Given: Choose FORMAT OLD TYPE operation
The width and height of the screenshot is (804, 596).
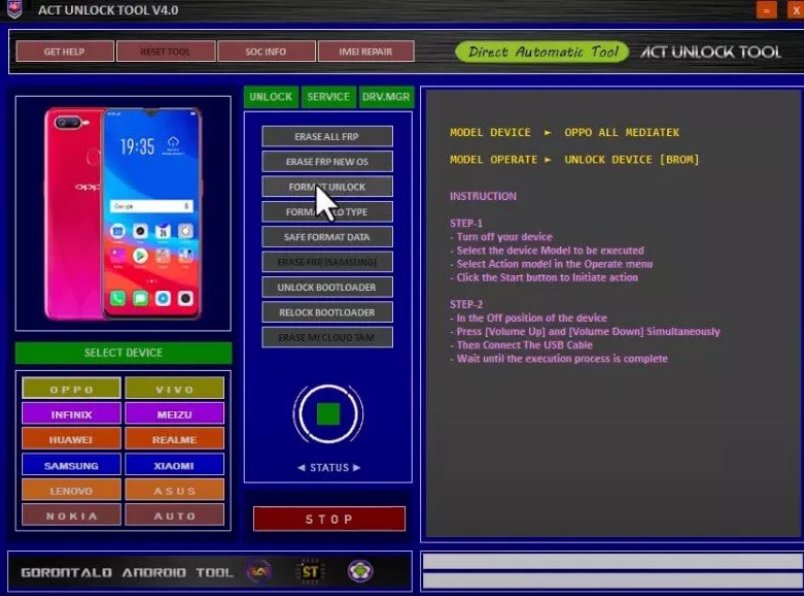Looking at the screenshot, I should [x=327, y=212].
